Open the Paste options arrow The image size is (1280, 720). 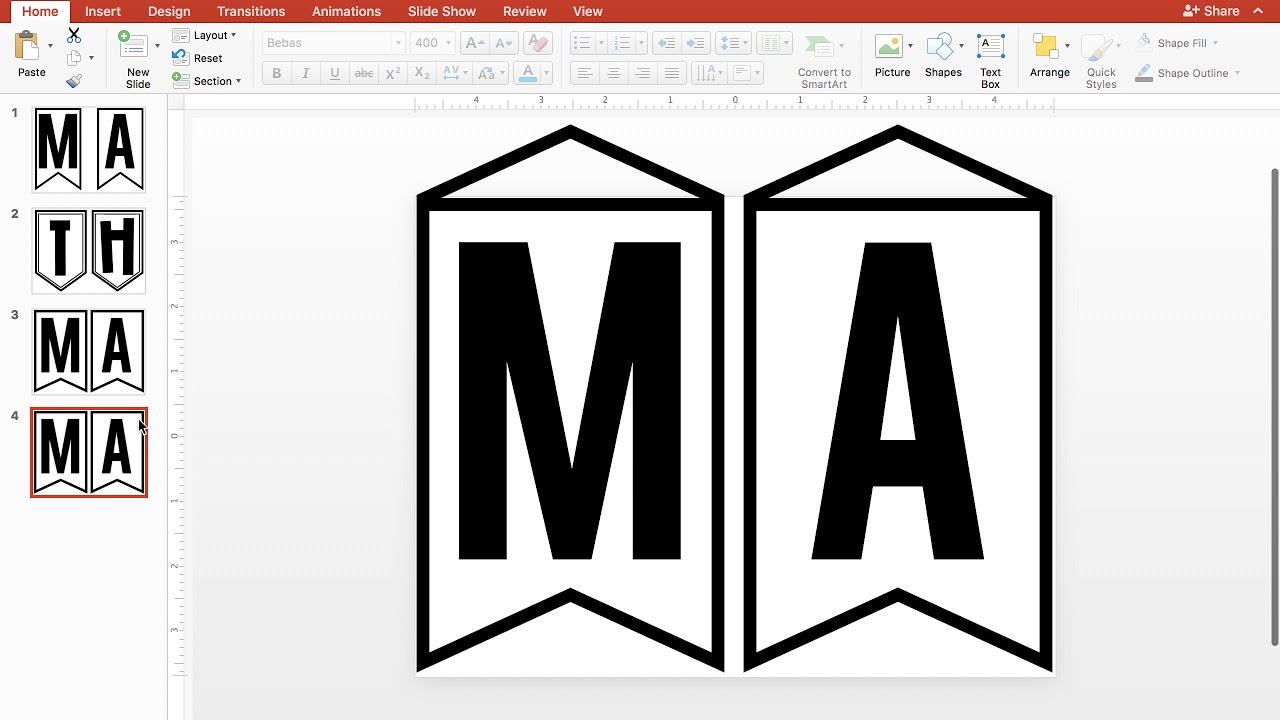tap(50, 46)
